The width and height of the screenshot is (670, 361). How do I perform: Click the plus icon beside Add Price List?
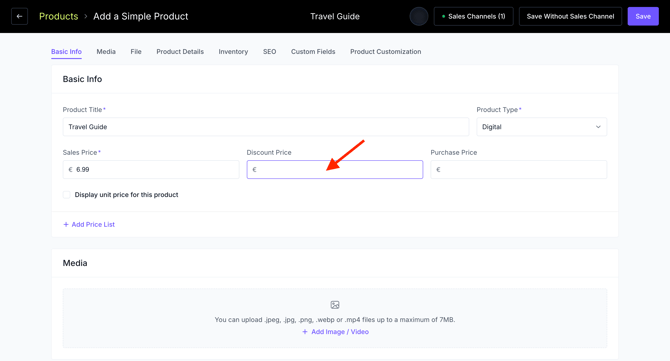click(x=66, y=224)
